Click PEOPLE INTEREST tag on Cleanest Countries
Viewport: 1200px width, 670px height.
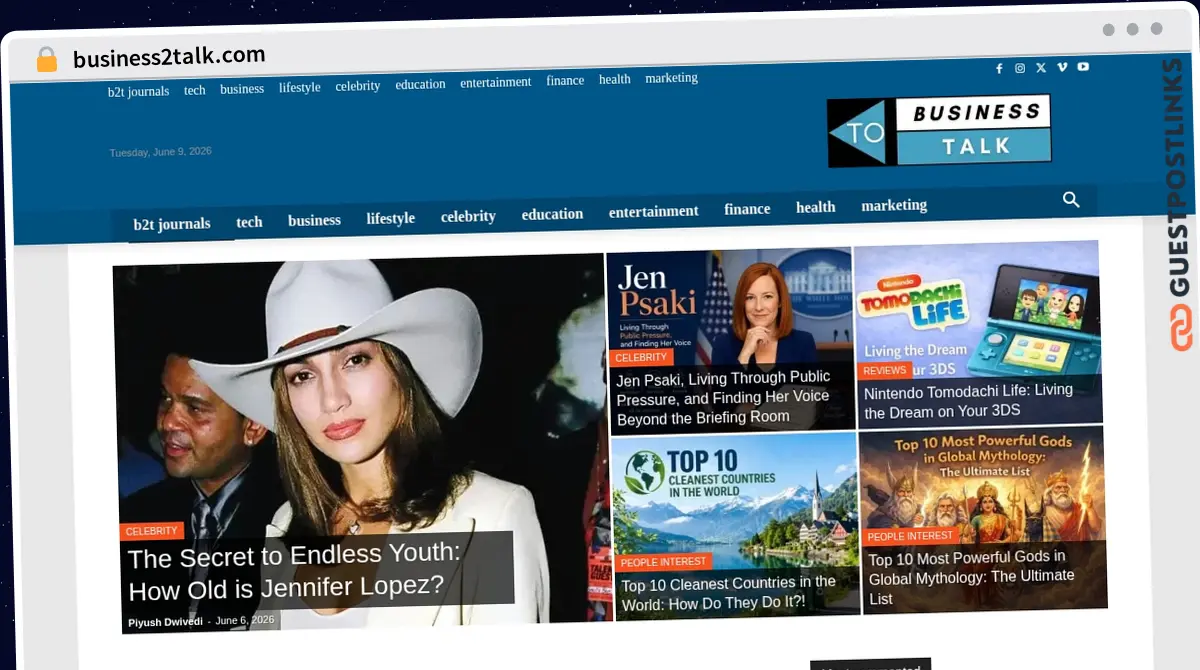pyautogui.click(x=664, y=562)
